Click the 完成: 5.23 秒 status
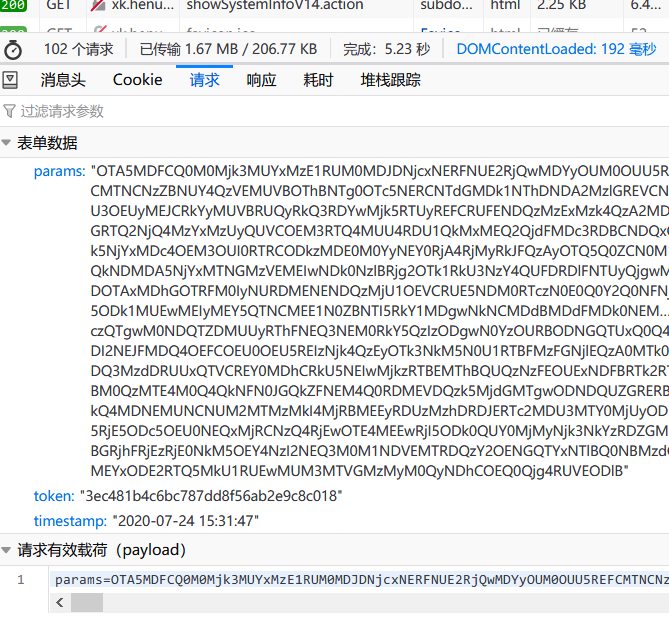Screen dimensions: 669x618 tap(387, 49)
